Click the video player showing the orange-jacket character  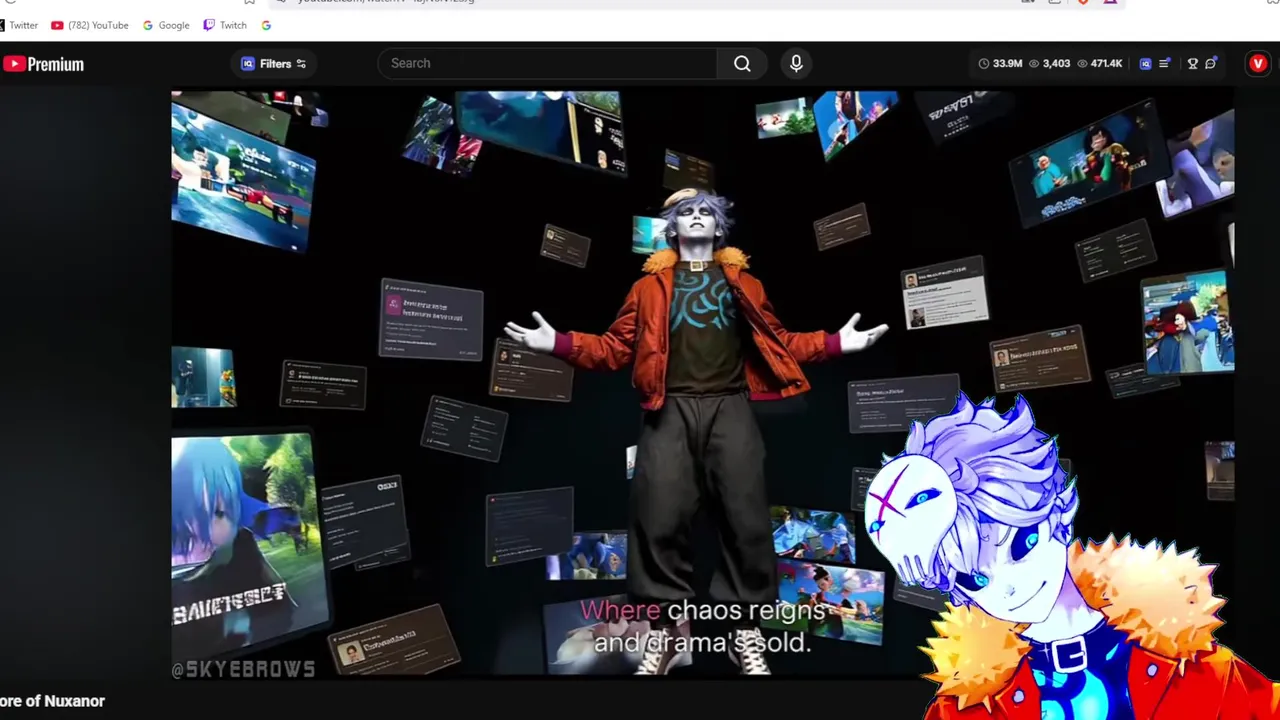pos(702,385)
